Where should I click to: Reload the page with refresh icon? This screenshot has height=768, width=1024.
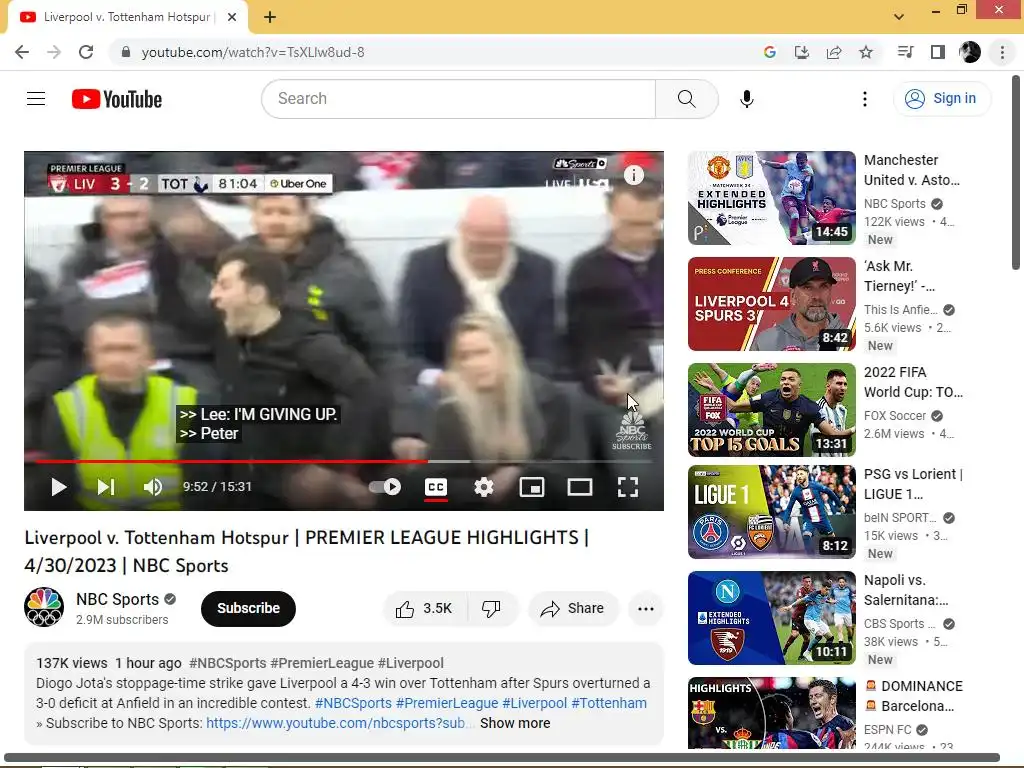pos(86,52)
